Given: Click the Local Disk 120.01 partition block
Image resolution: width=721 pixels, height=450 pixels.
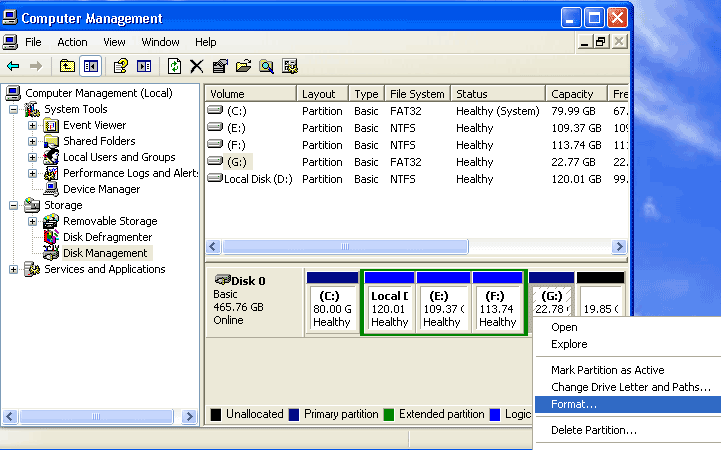Looking at the screenshot, I should [389, 302].
